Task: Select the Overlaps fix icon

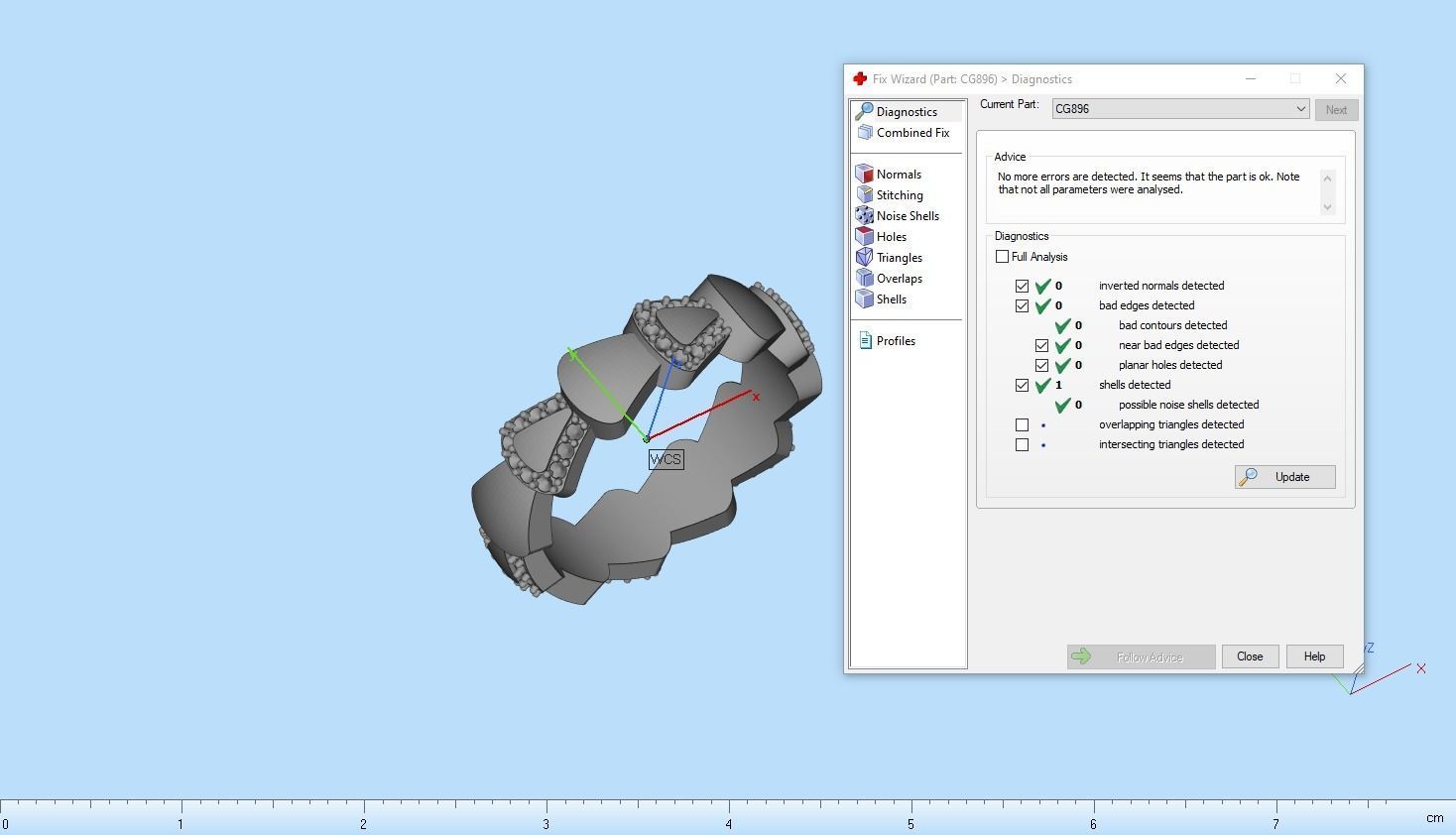Action: coord(864,278)
